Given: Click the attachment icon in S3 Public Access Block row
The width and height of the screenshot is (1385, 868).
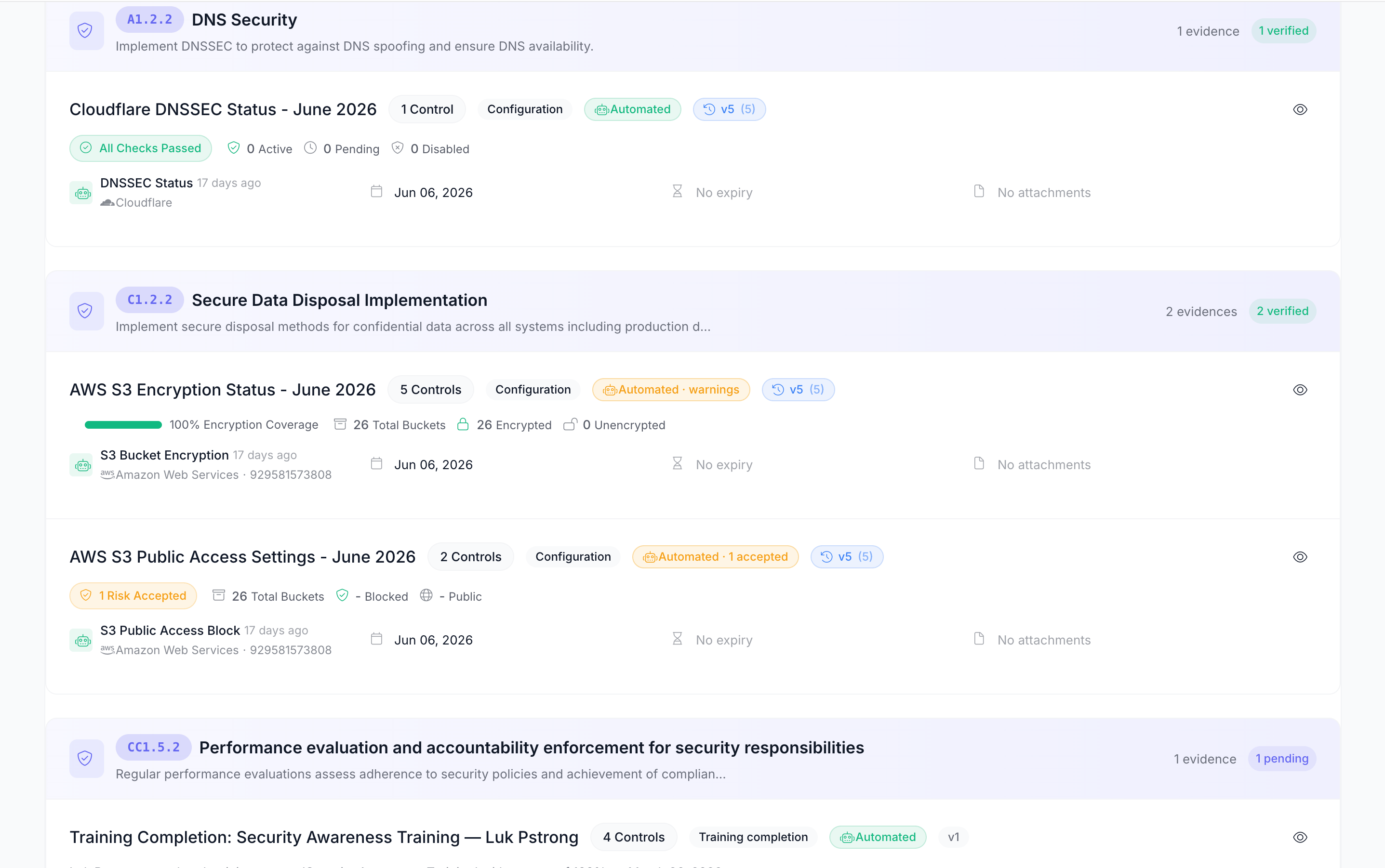Looking at the screenshot, I should tap(980, 638).
